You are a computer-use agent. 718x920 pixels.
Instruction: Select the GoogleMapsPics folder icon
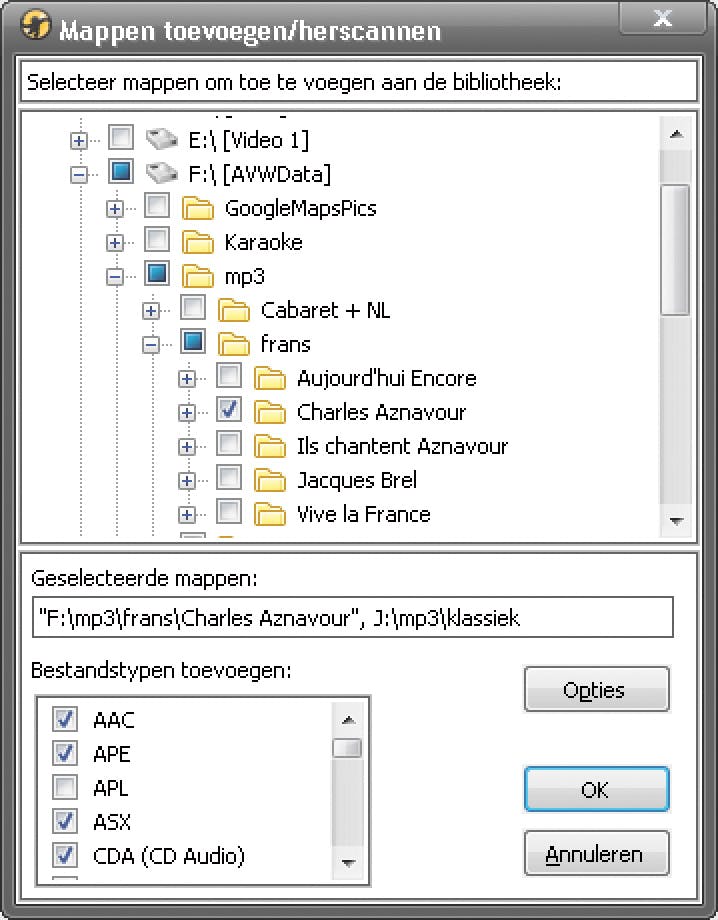tap(198, 208)
